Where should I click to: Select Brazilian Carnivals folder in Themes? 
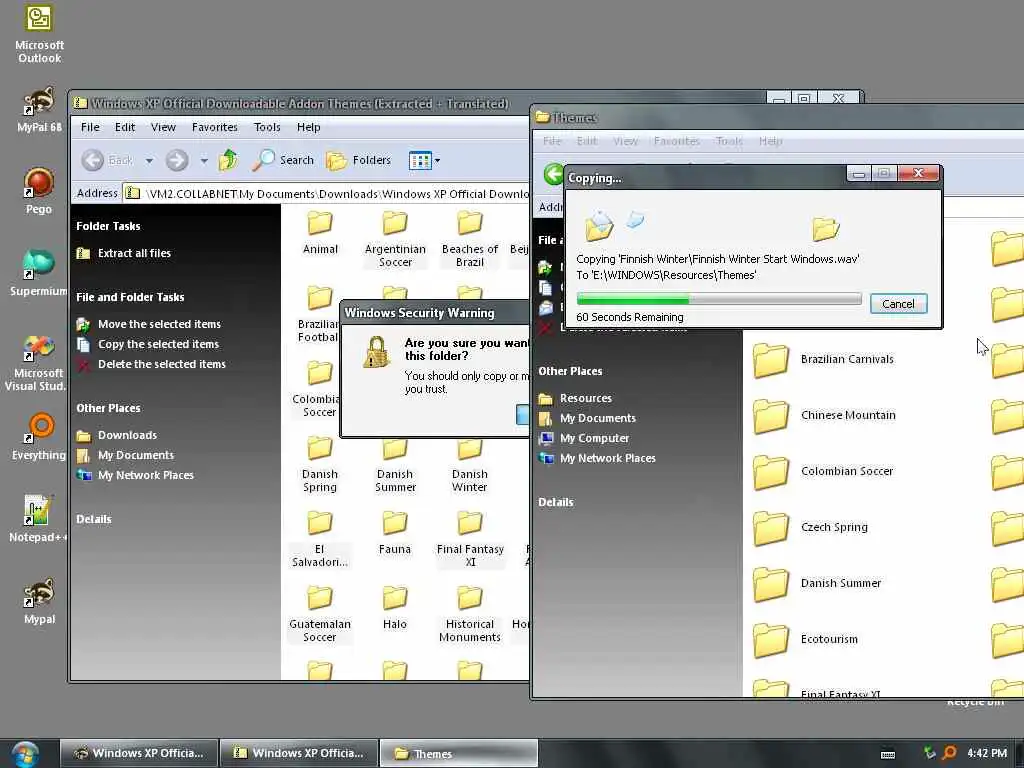pyautogui.click(x=823, y=359)
